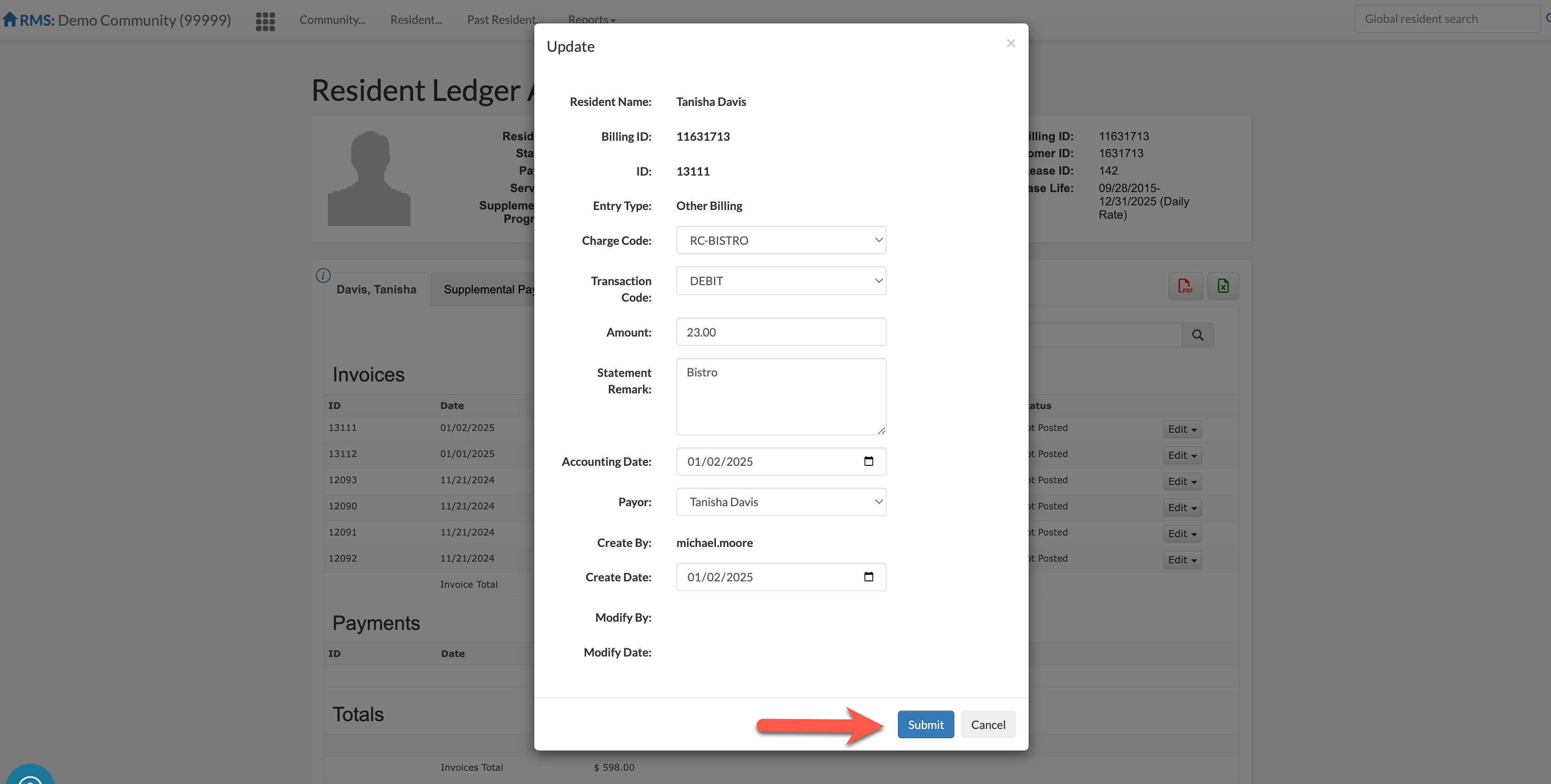The image size is (1551, 784).
Task: Click the ledger search magnifier icon
Action: pos(1197,336)
